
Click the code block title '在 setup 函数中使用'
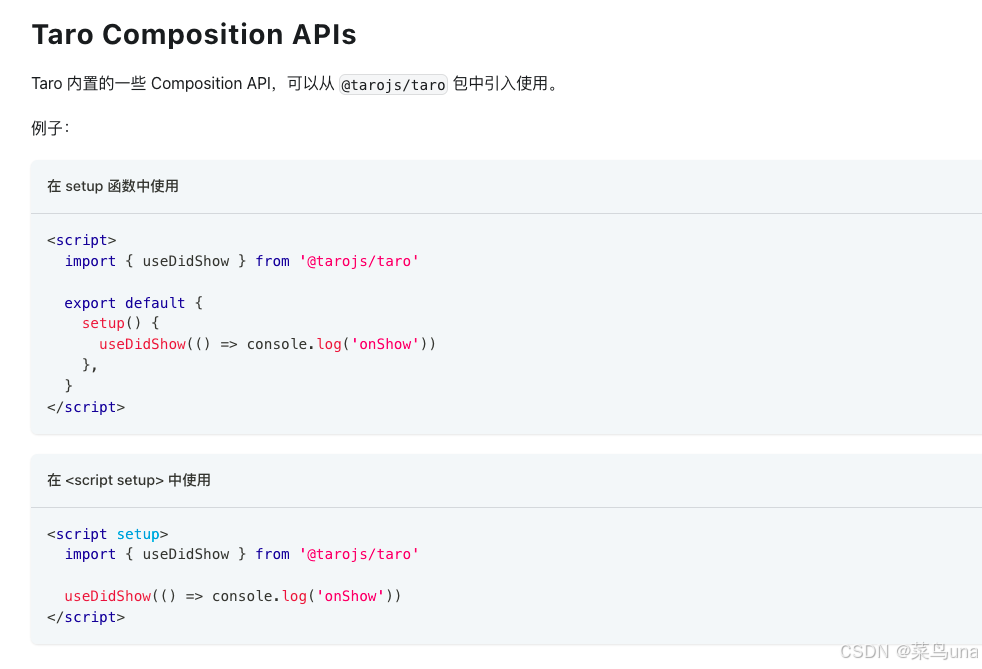point(113,186)
